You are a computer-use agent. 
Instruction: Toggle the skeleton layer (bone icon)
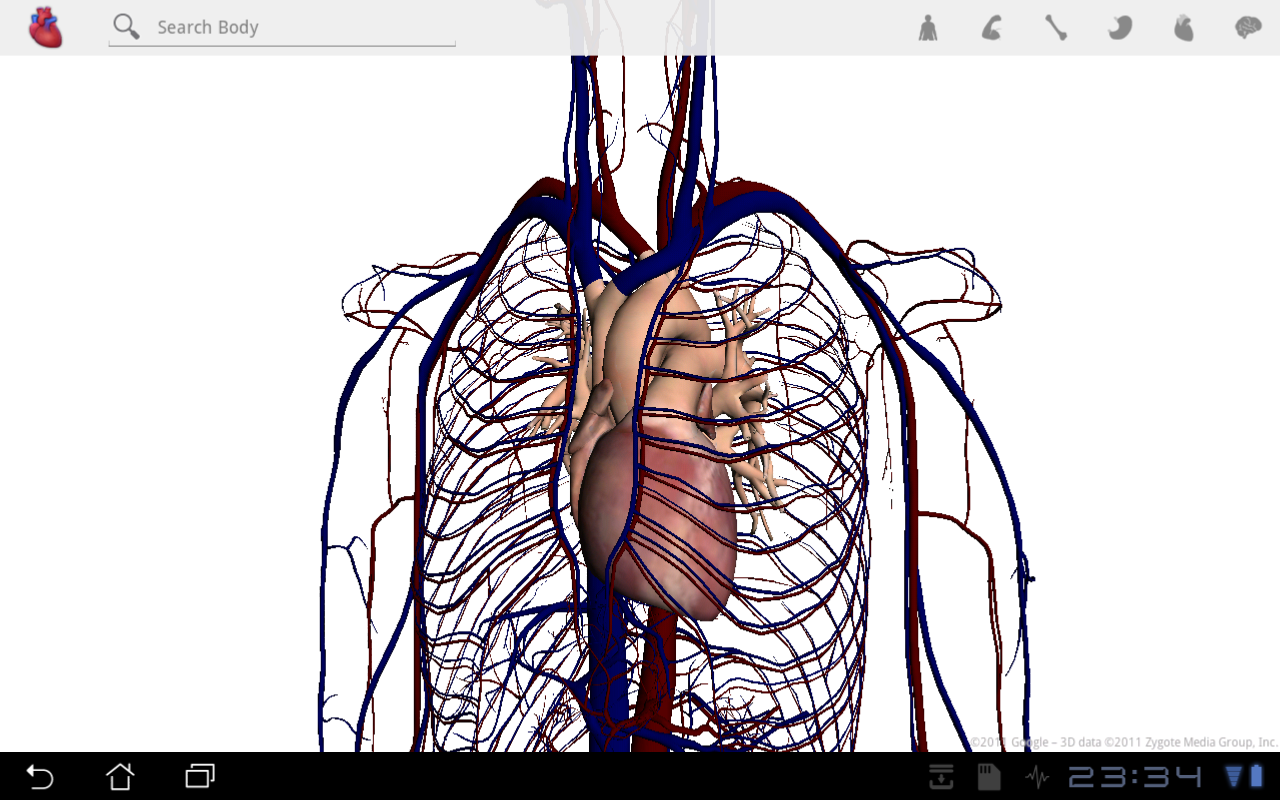click(x=1056, y=28)
